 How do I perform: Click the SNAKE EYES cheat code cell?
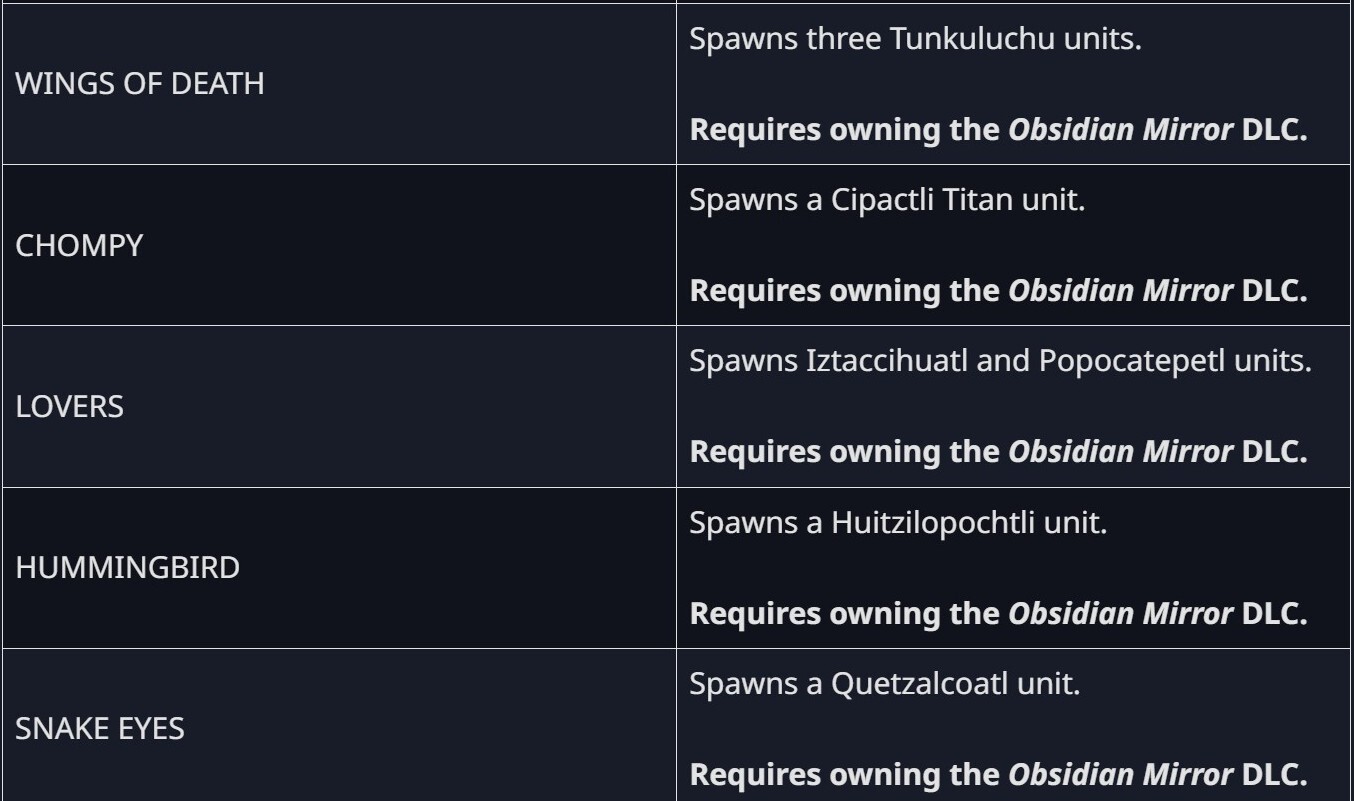point(100,729)
